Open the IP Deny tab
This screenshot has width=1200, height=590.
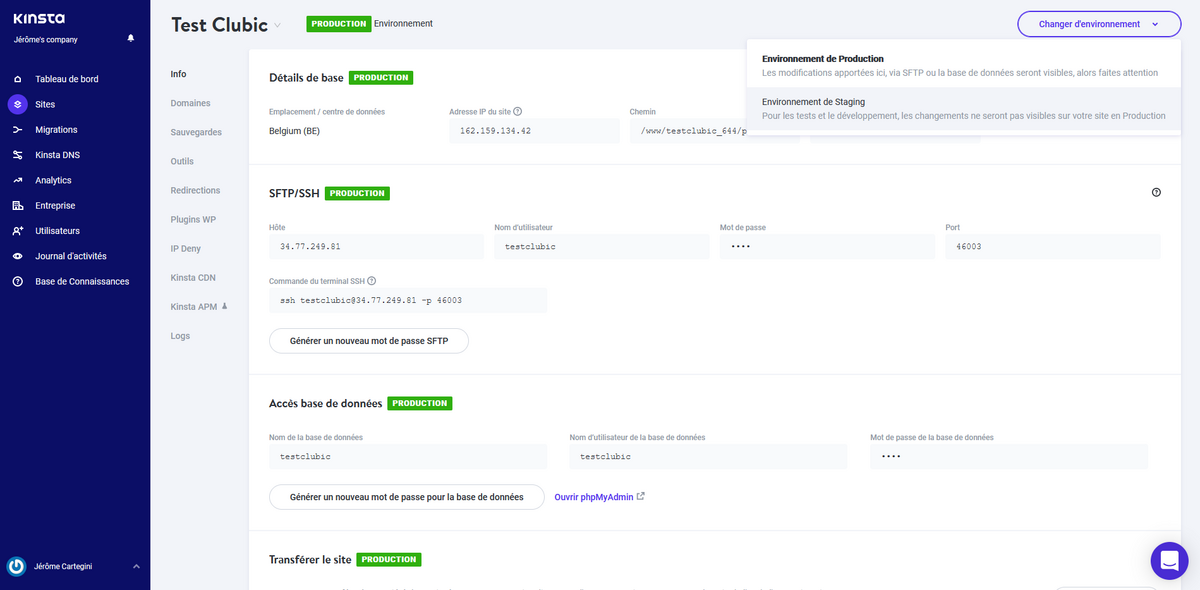point(186,248)
